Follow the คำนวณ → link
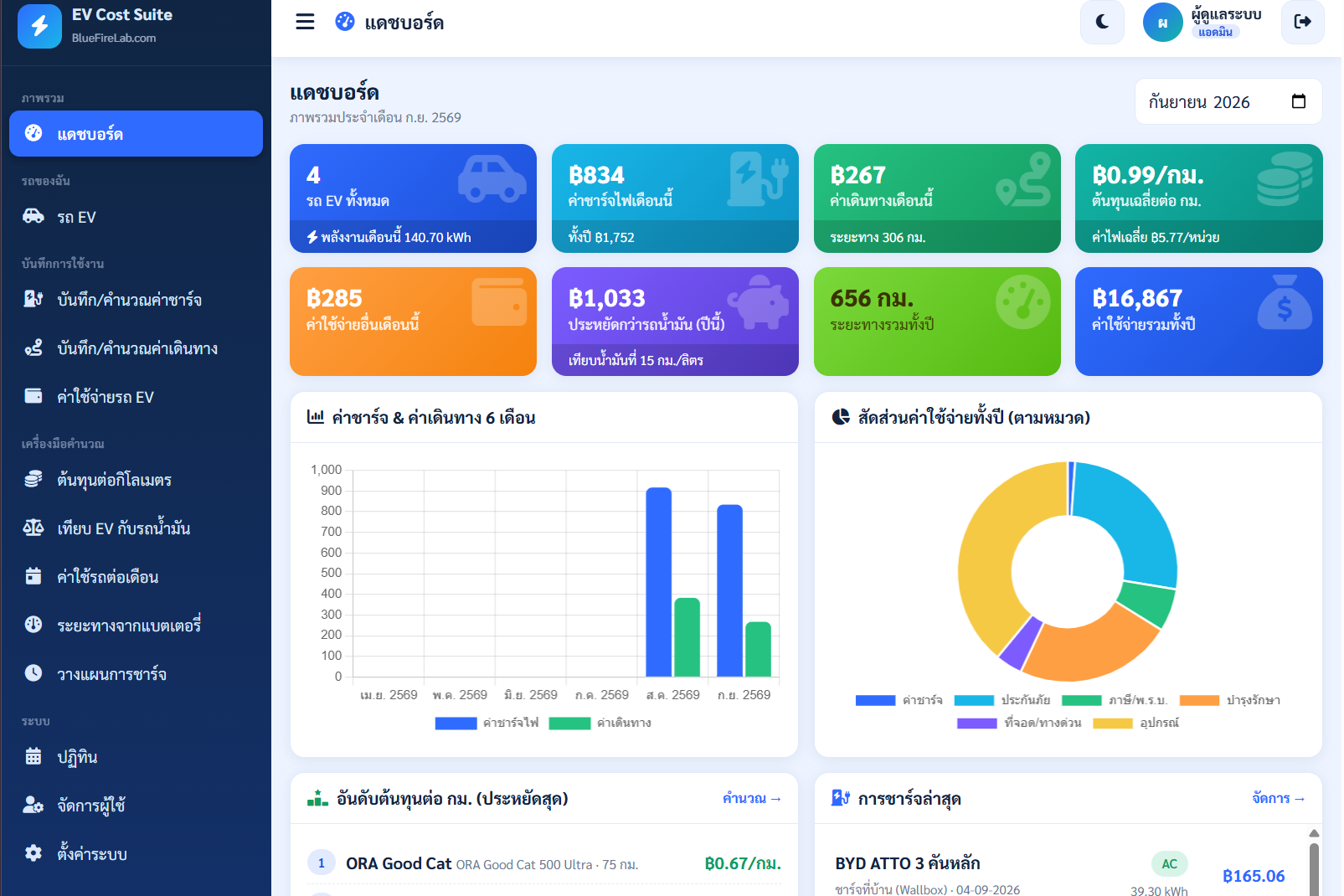1344x896 pixels. [x=752, y=798]
